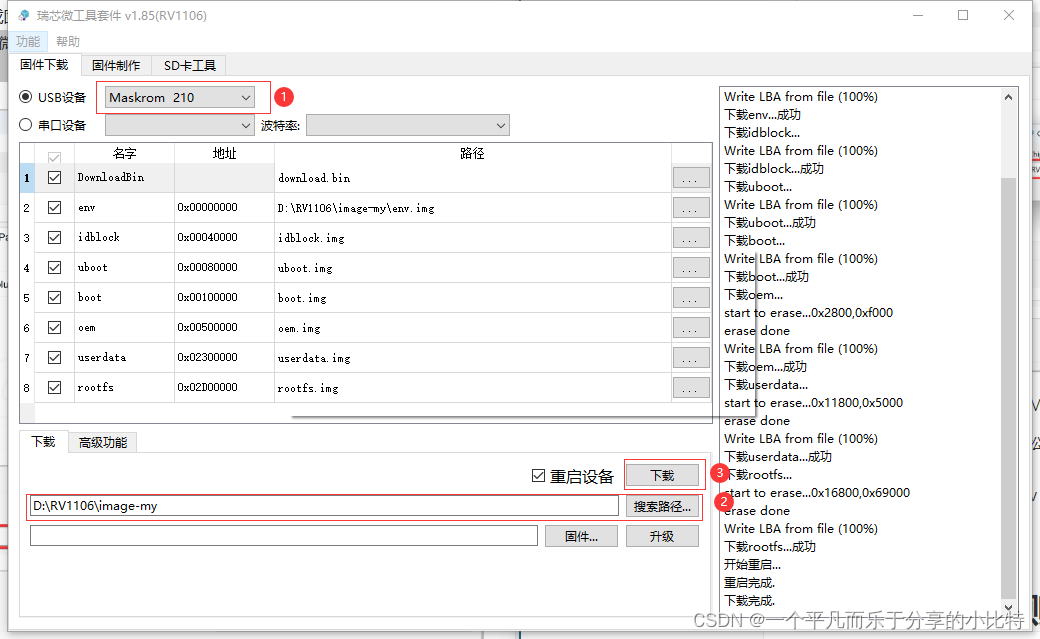Screen dimensions: 1040x639
Task: Browse path for boot.img row
Action: pos(690,297)
